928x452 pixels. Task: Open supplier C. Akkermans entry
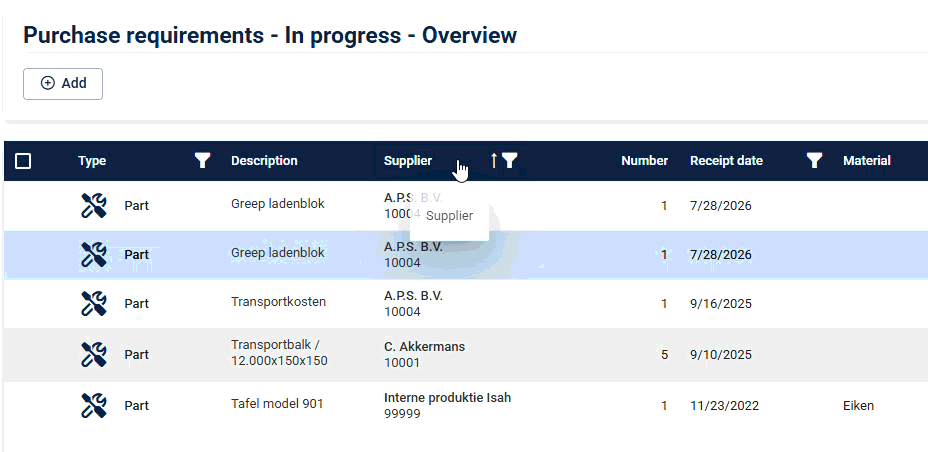(x=424, y=347)
